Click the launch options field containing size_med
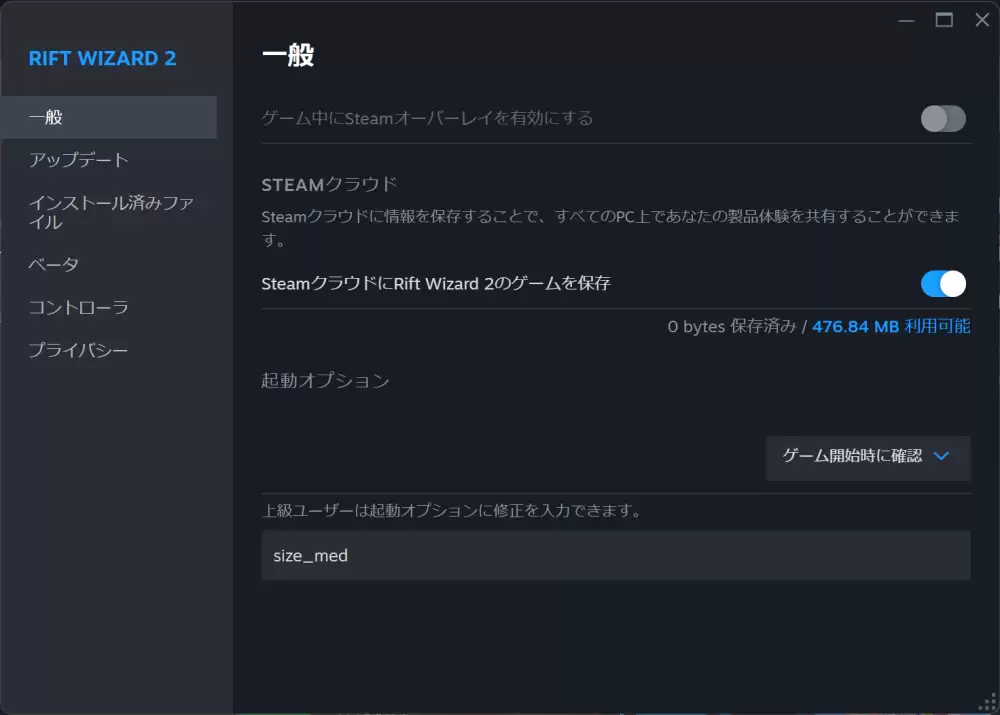This screenshot has height=715, width=1000. tap(615, 556)
